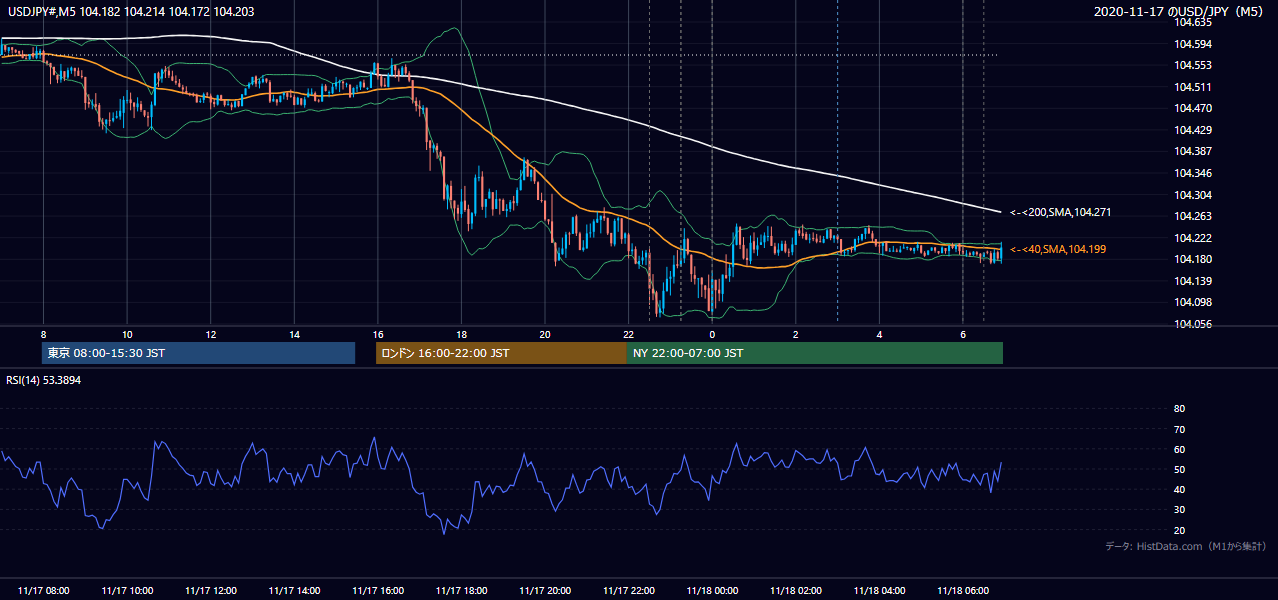Click the RSI scale value 20
The height and width of the screenshot is (600, 1278).
(x=1179, y=530)
